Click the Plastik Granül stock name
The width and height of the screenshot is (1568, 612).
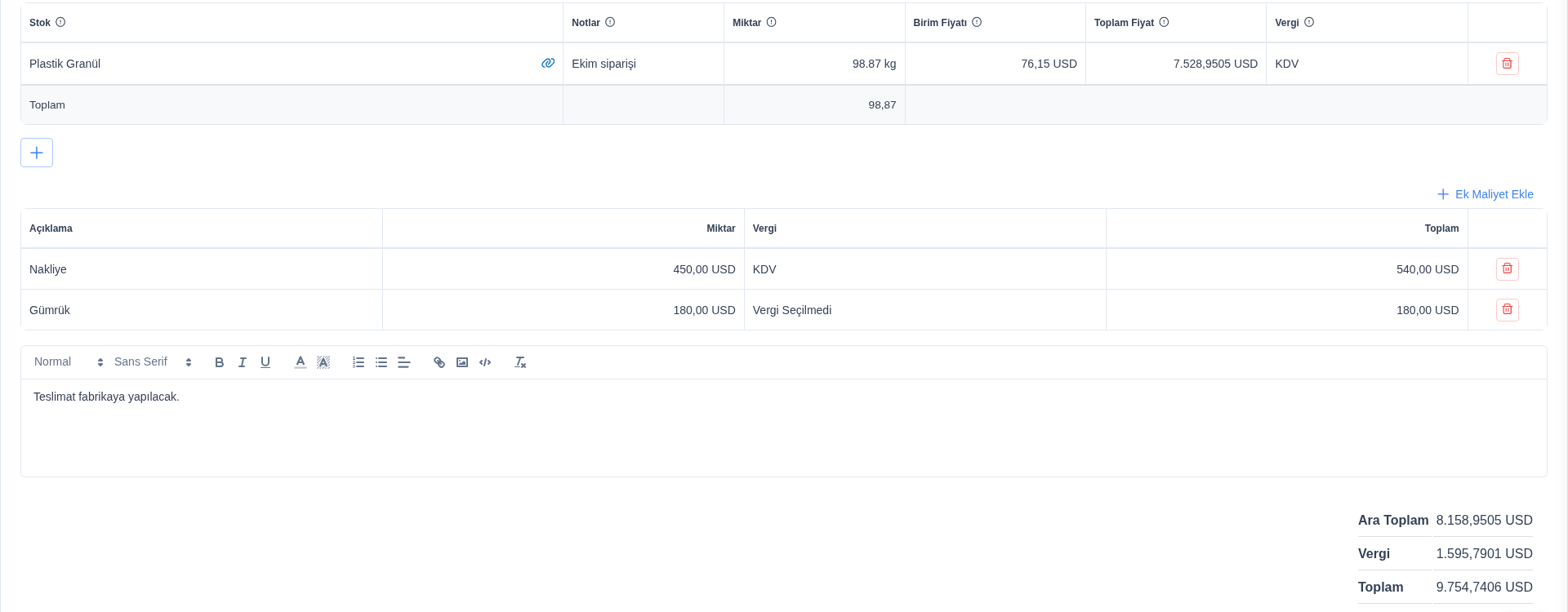(x=65, y=64)
